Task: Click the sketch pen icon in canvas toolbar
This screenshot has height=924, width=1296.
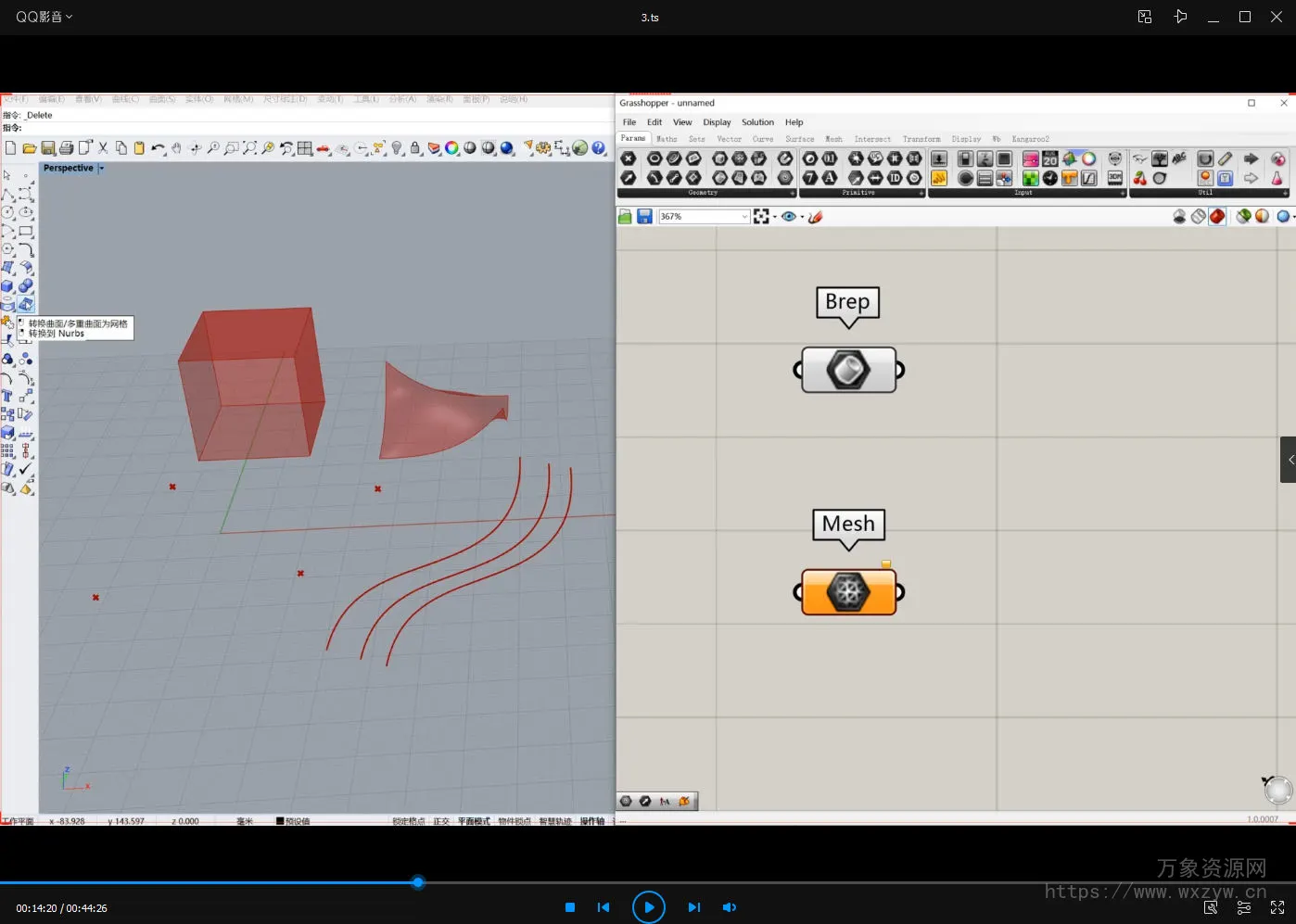Action: coord(816,217)
